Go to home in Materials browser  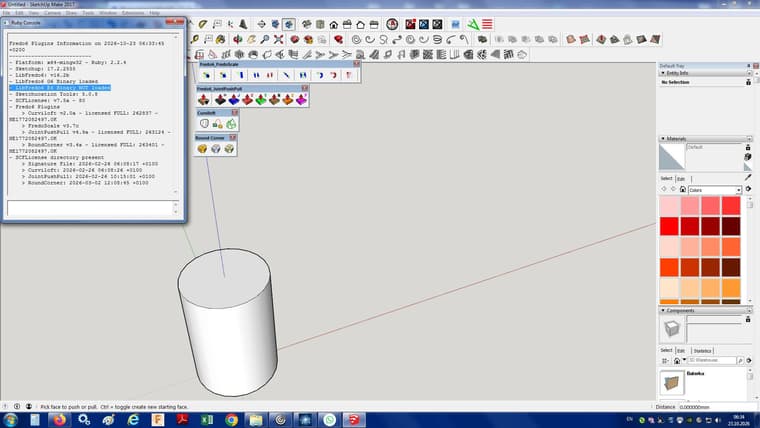click(x=682, y=190)
